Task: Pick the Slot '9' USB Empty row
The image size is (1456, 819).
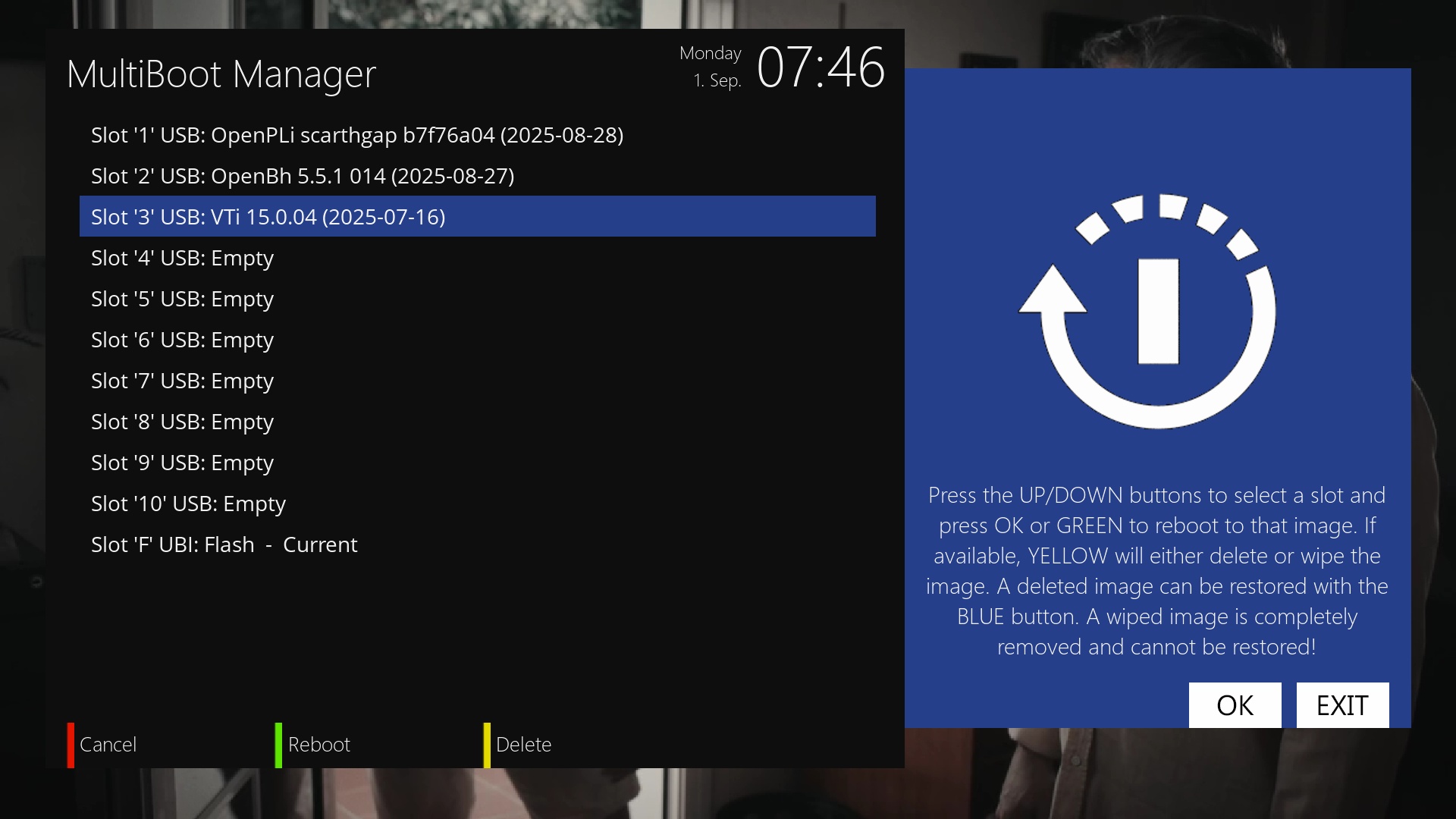Action: click(x=478, y=463)
